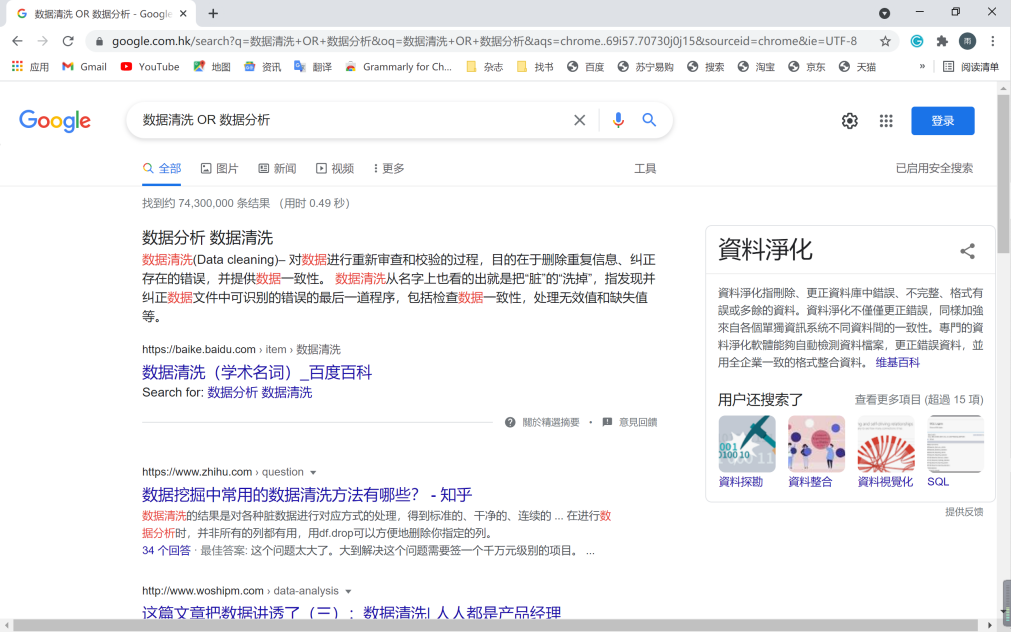Open the Grammarly extension icon
The image size is (1011, 632).
pos(916,41)
